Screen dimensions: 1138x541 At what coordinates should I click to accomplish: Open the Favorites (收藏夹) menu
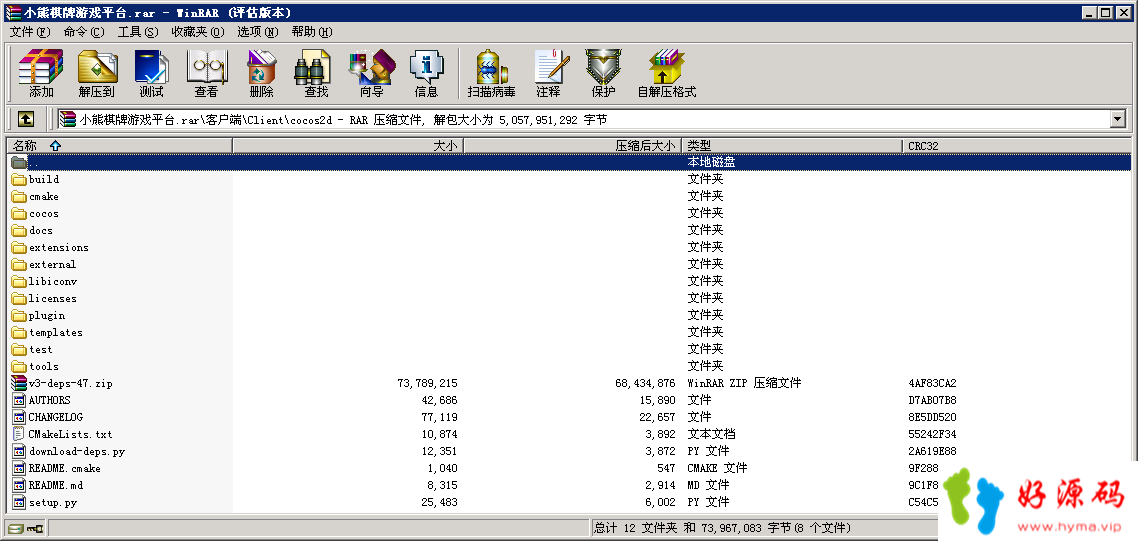coord(198,32)
